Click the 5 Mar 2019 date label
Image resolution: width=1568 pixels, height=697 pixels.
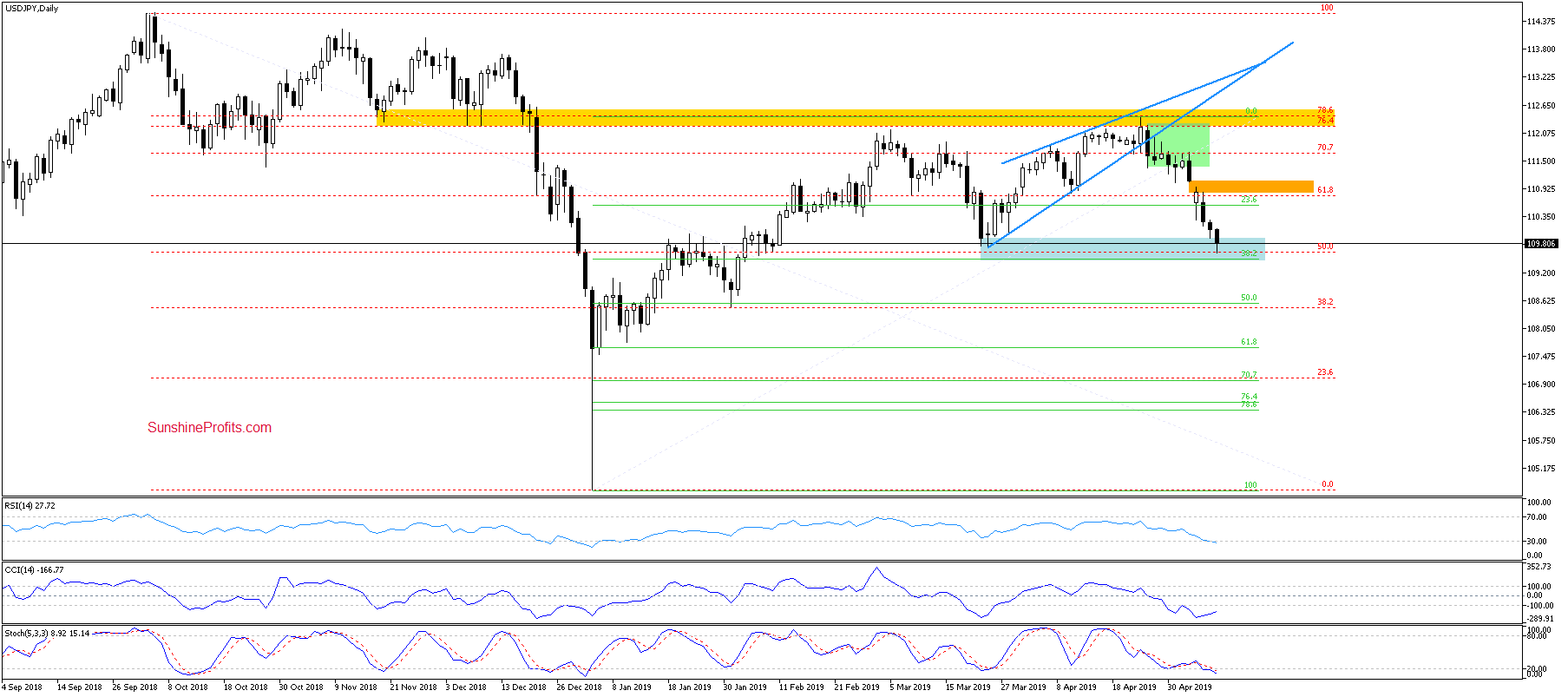point(909,687)
